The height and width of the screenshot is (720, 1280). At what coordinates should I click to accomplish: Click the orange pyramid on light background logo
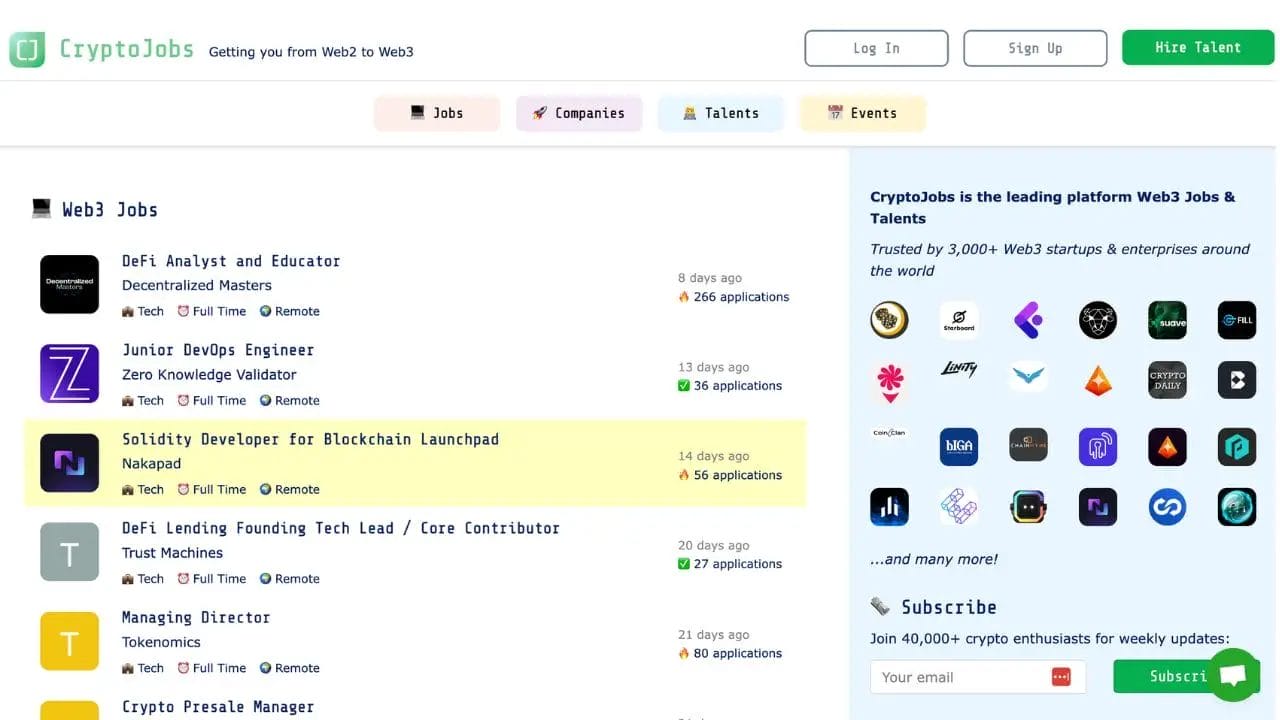[x=1098, y=380]
